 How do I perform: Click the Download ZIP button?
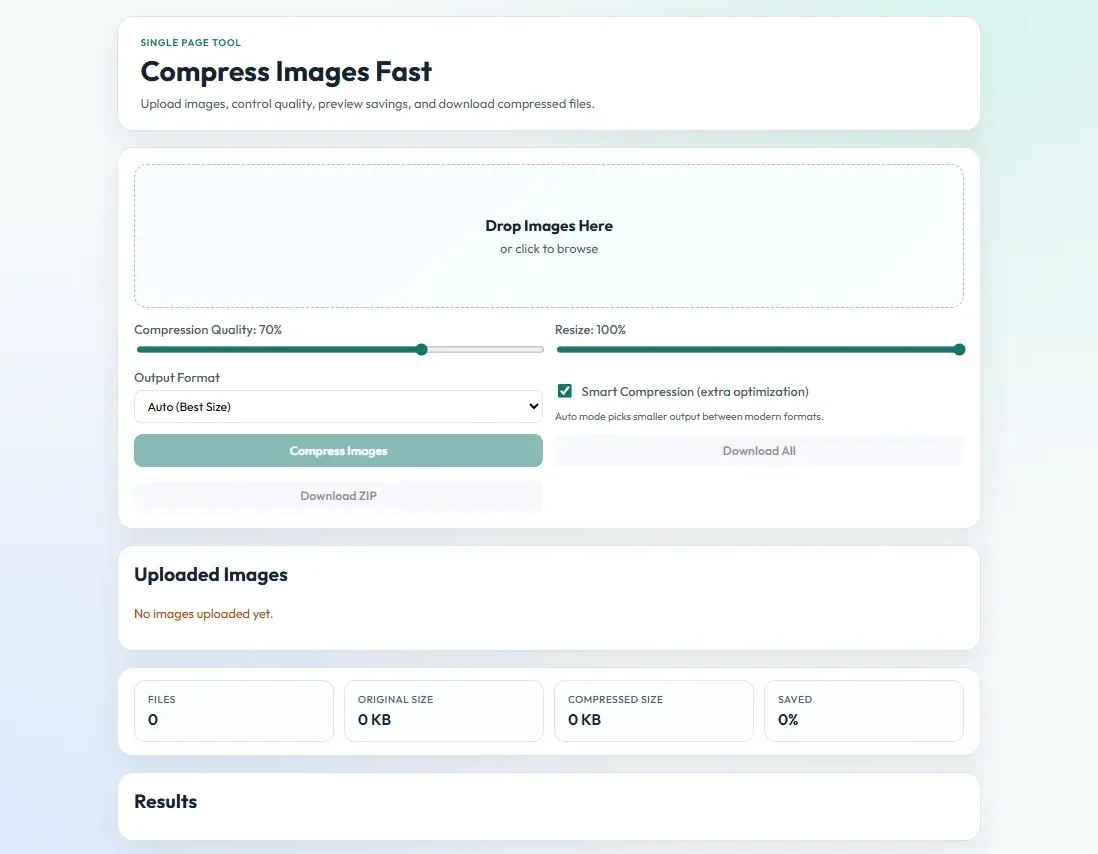click(338, 496)
